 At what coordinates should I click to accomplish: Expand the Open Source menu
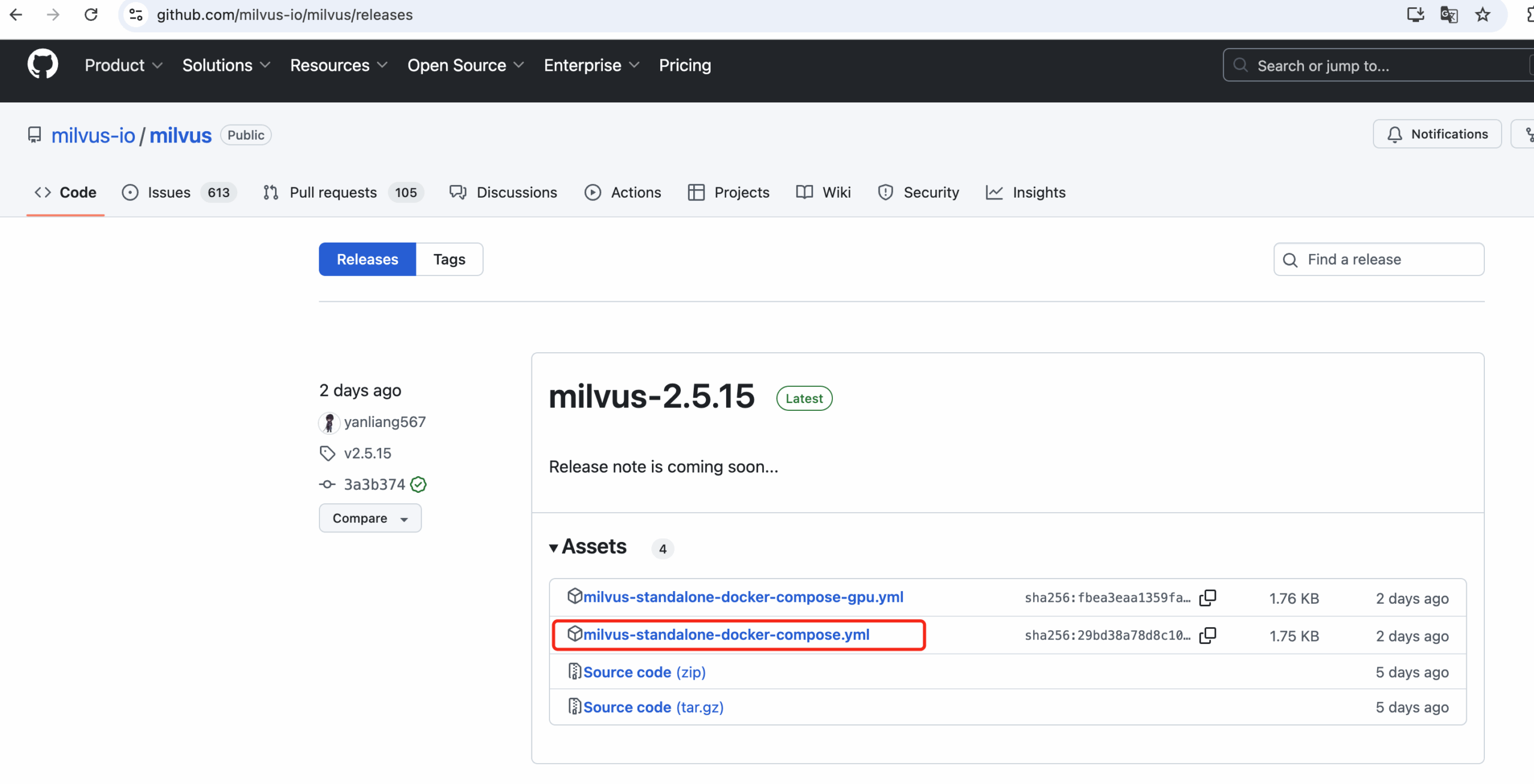pos(466,65)
